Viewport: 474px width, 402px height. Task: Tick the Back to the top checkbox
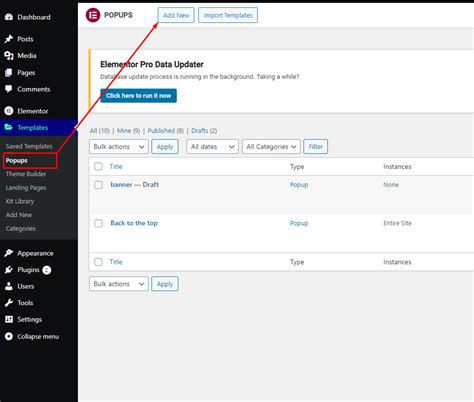pos(98,223)
